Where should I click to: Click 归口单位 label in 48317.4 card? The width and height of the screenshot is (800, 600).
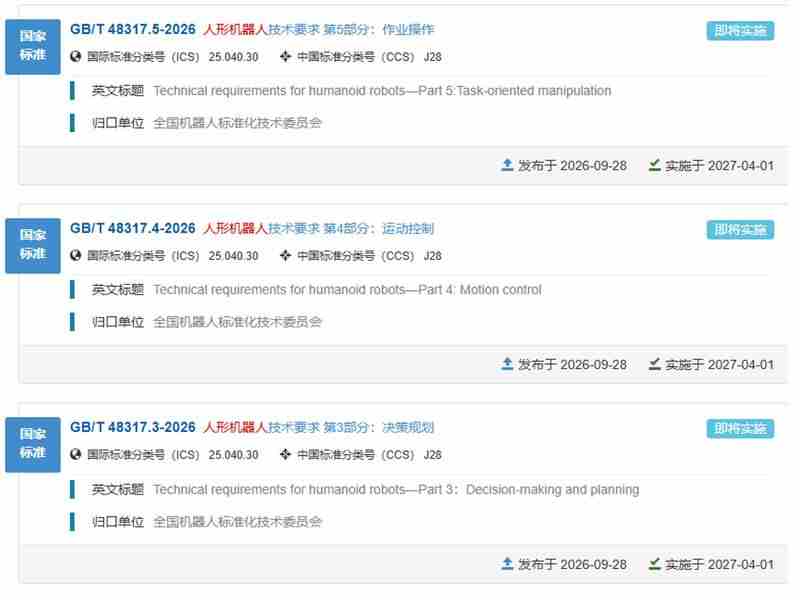(x=117, y=321)
